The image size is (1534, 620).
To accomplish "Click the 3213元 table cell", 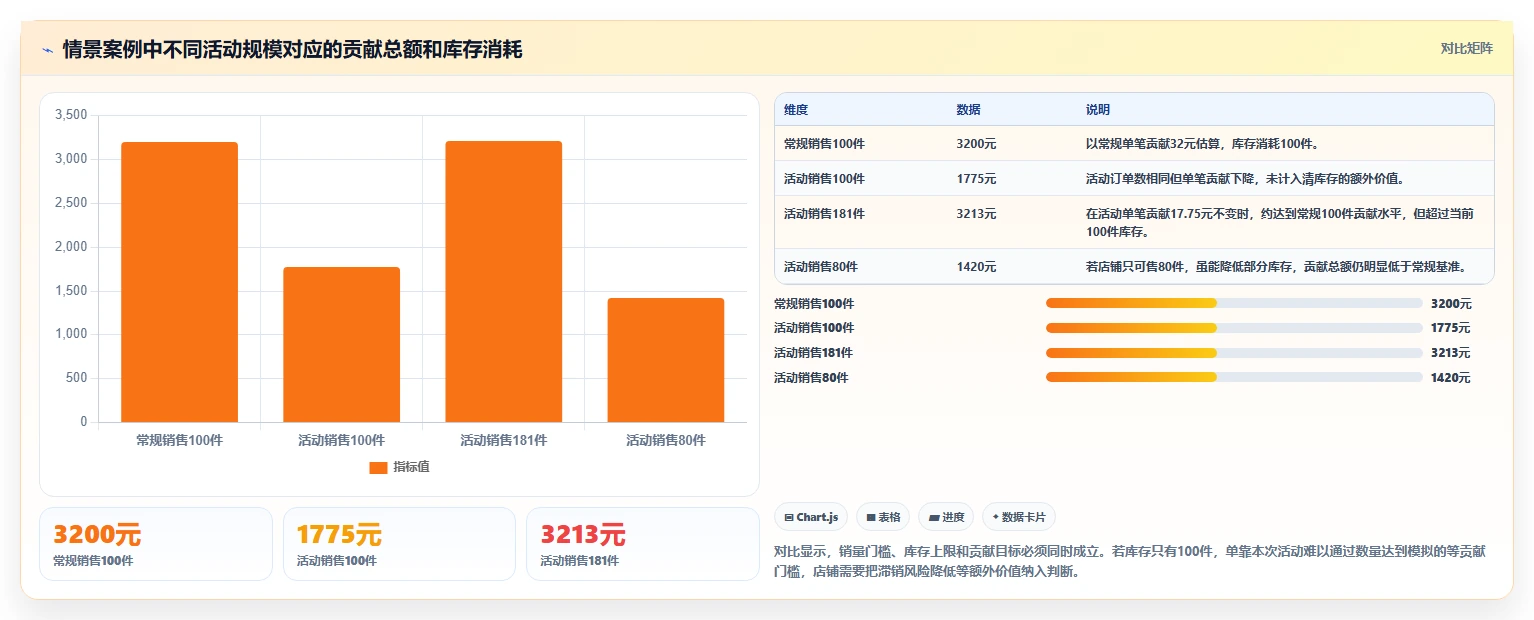I will click(976, 214).
